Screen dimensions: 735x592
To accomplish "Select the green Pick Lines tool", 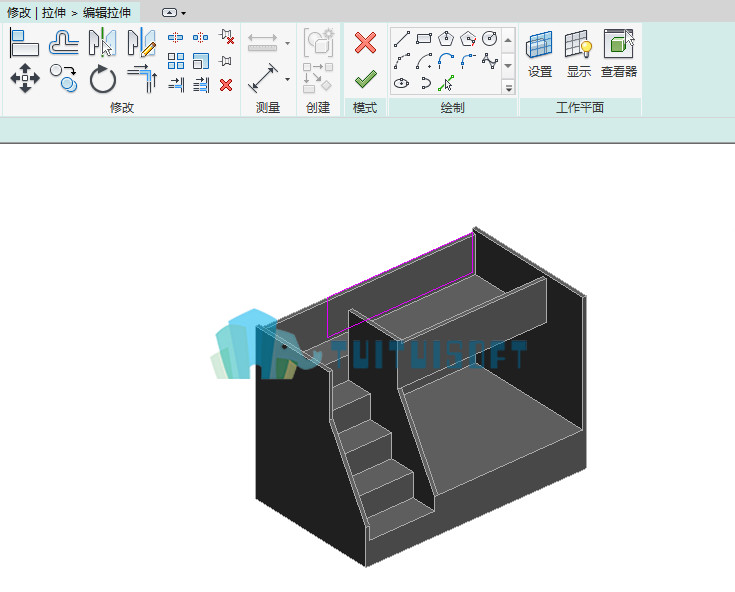I will coord(446,83).
